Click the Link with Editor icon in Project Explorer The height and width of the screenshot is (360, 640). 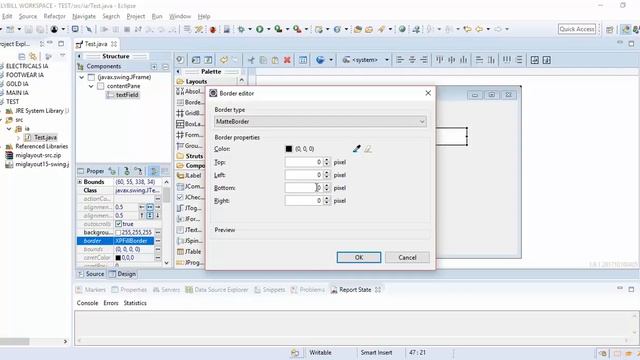coord(33,56)
